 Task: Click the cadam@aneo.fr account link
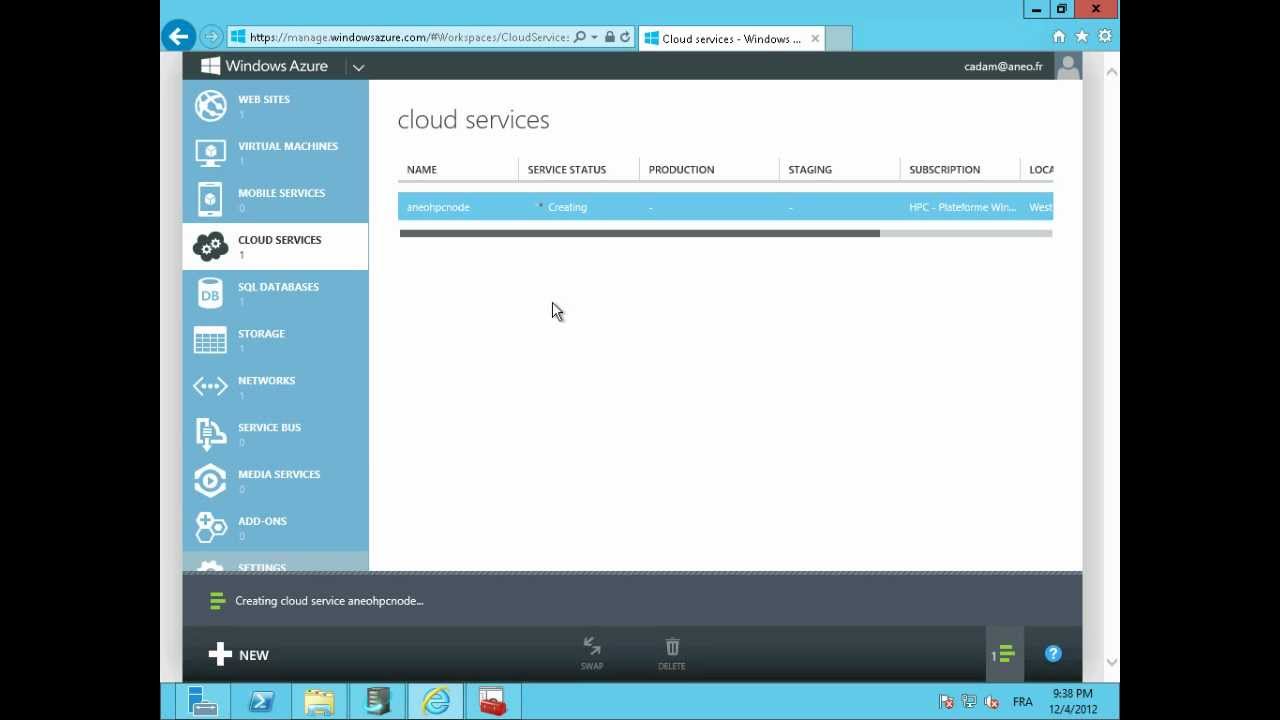click(1003, 67)
